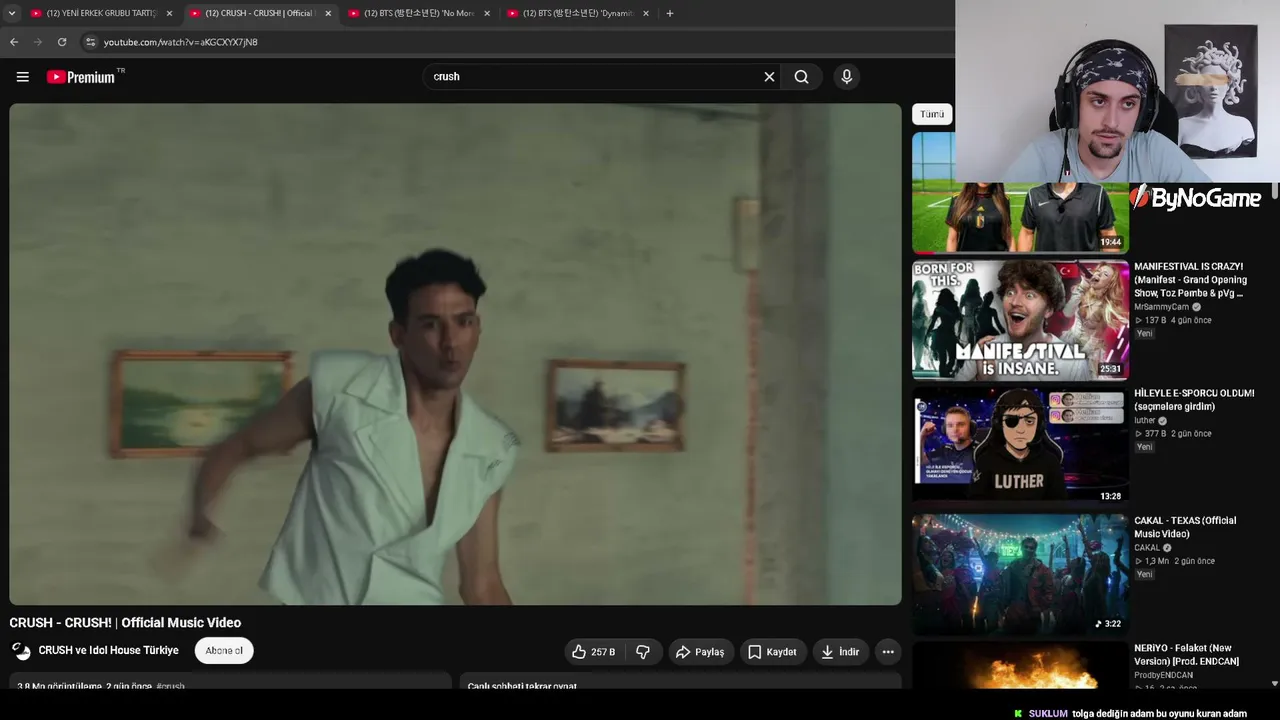Close the BTS 'Dynamite' tab
Screen dimensions: 1280x720
646,13
